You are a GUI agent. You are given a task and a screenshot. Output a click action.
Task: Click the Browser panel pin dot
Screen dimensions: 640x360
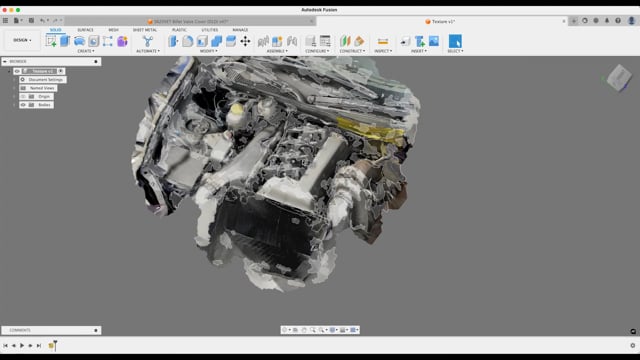[96, 61]
